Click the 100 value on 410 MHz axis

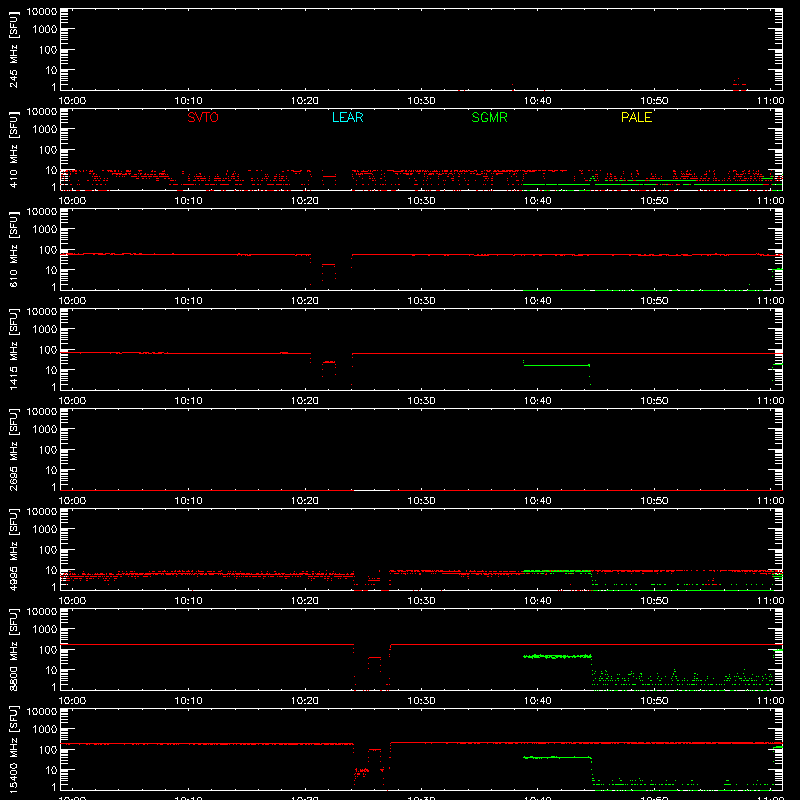point(48,150)
